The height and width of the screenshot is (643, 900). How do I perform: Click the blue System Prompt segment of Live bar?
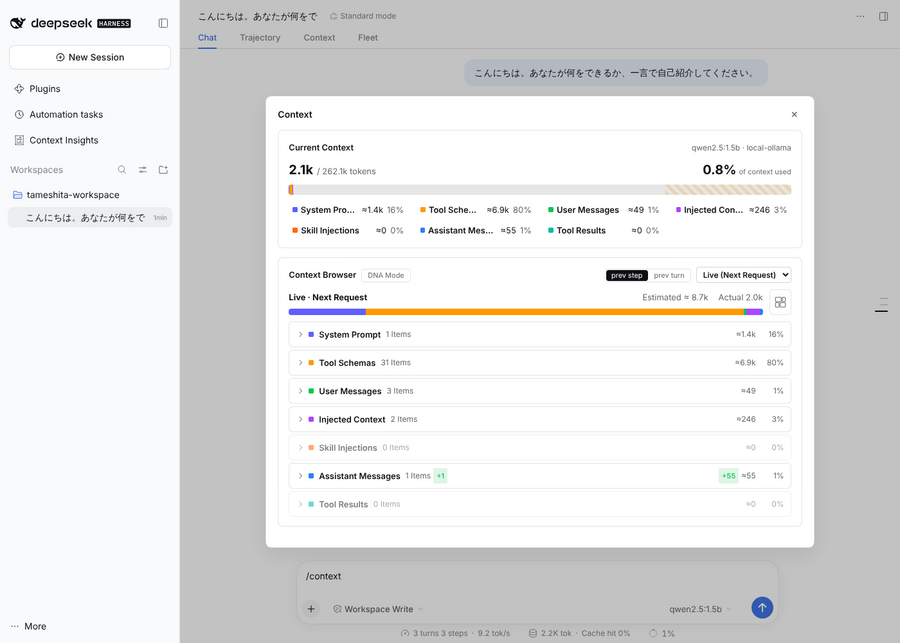(327, 312)
